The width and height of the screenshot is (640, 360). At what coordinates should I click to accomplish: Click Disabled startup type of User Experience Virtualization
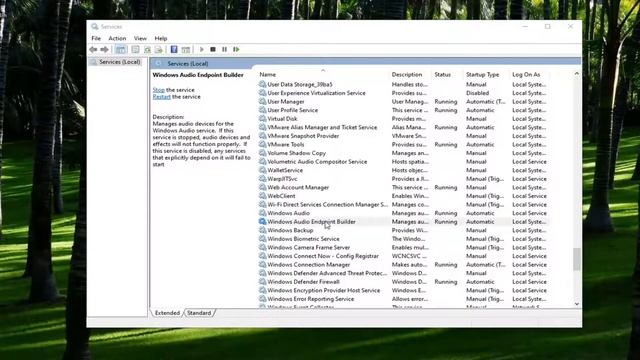(x=478, y=93)
